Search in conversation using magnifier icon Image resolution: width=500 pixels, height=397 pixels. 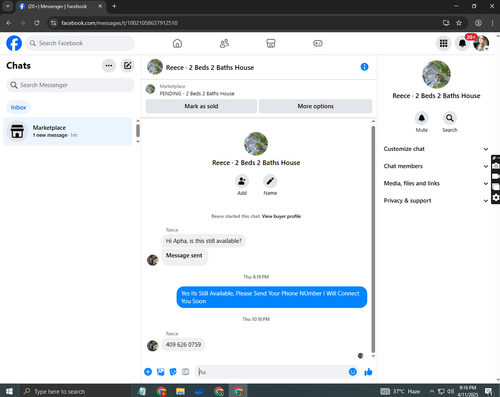tap(450, 118)
